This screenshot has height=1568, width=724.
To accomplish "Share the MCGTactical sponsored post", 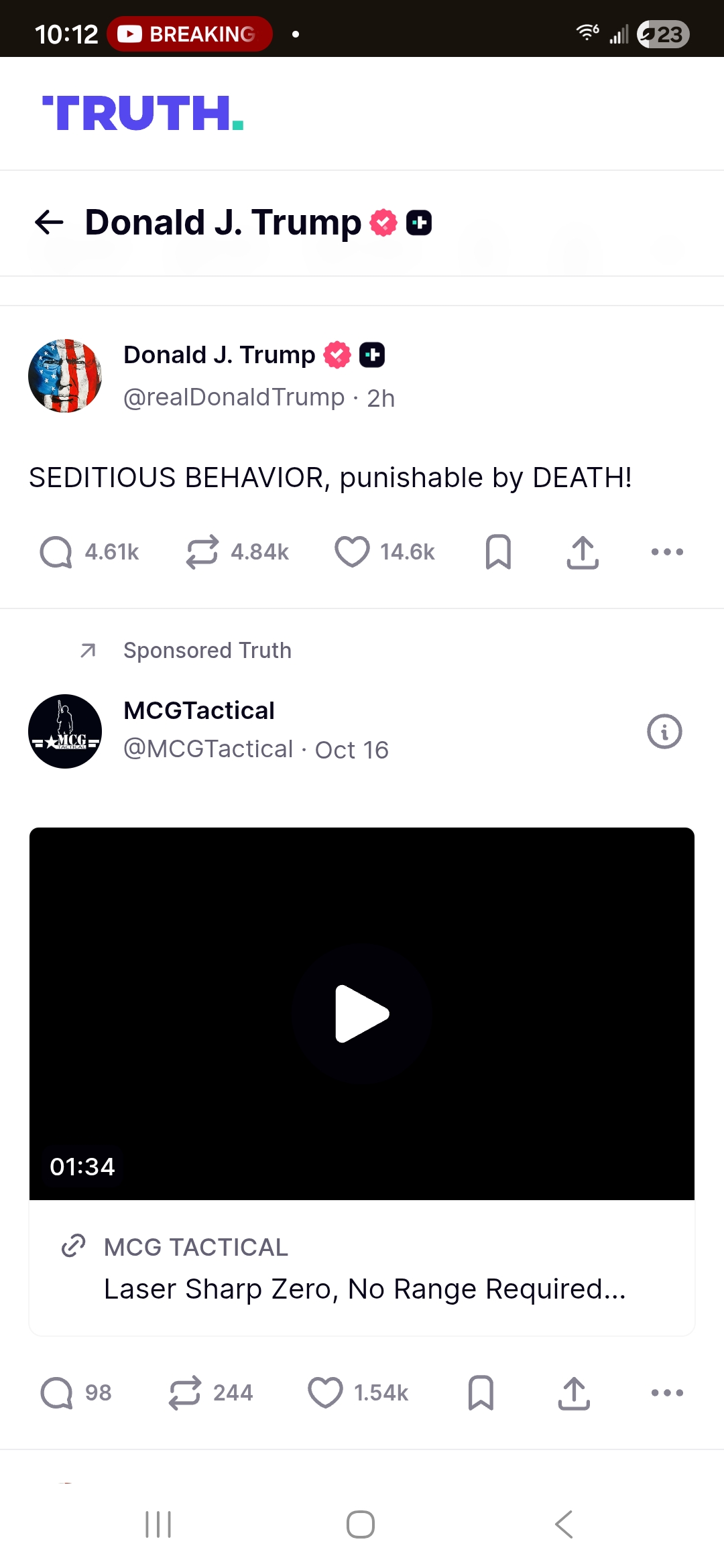I will [574, 1393].
